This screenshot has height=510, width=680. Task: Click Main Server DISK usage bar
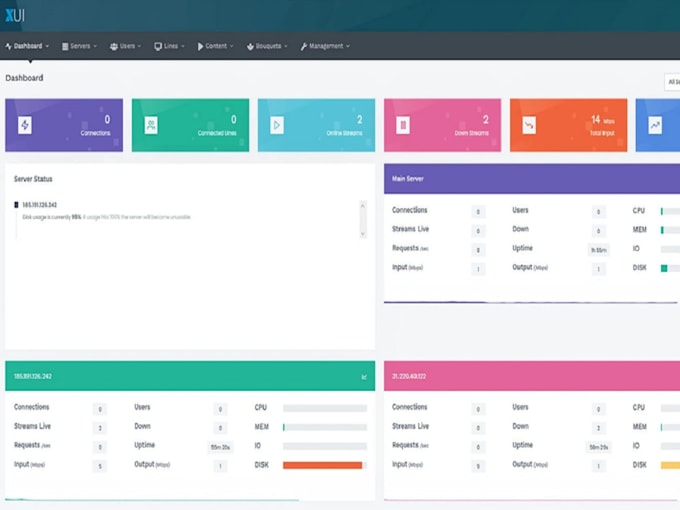(x=670, y=268)
